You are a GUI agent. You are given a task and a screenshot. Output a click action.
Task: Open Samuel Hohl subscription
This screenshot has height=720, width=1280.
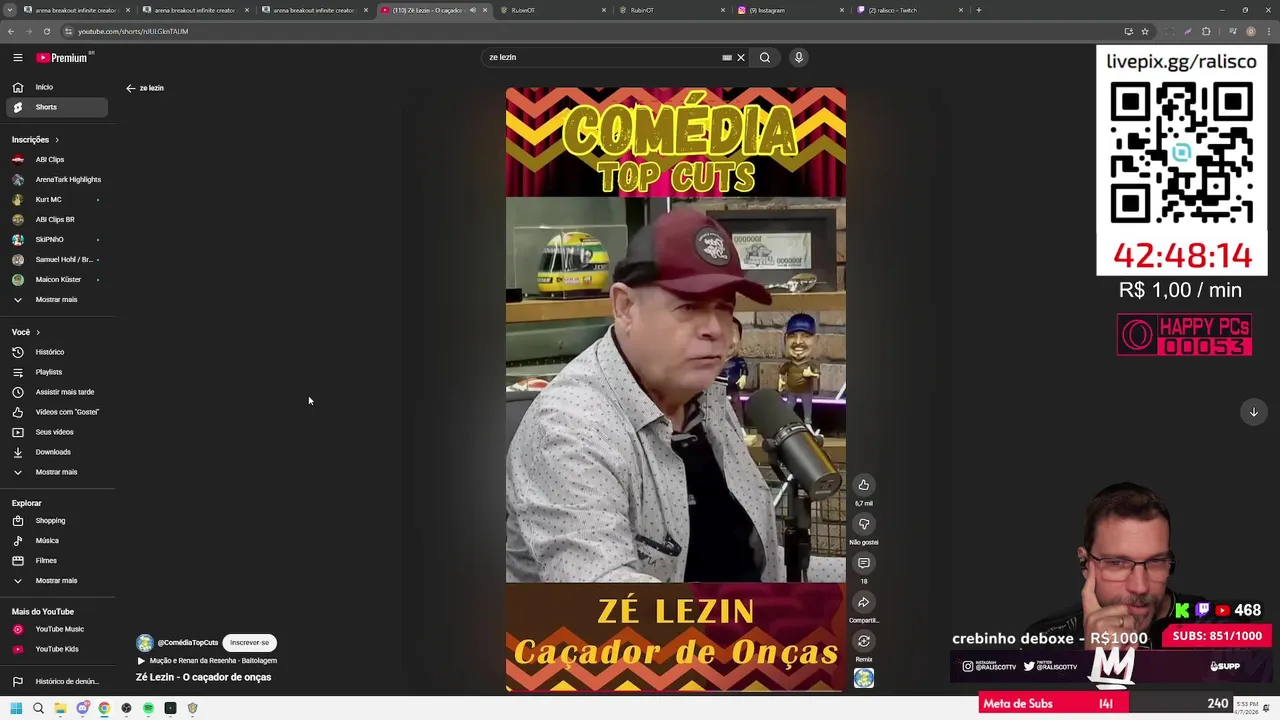point(55,260)
